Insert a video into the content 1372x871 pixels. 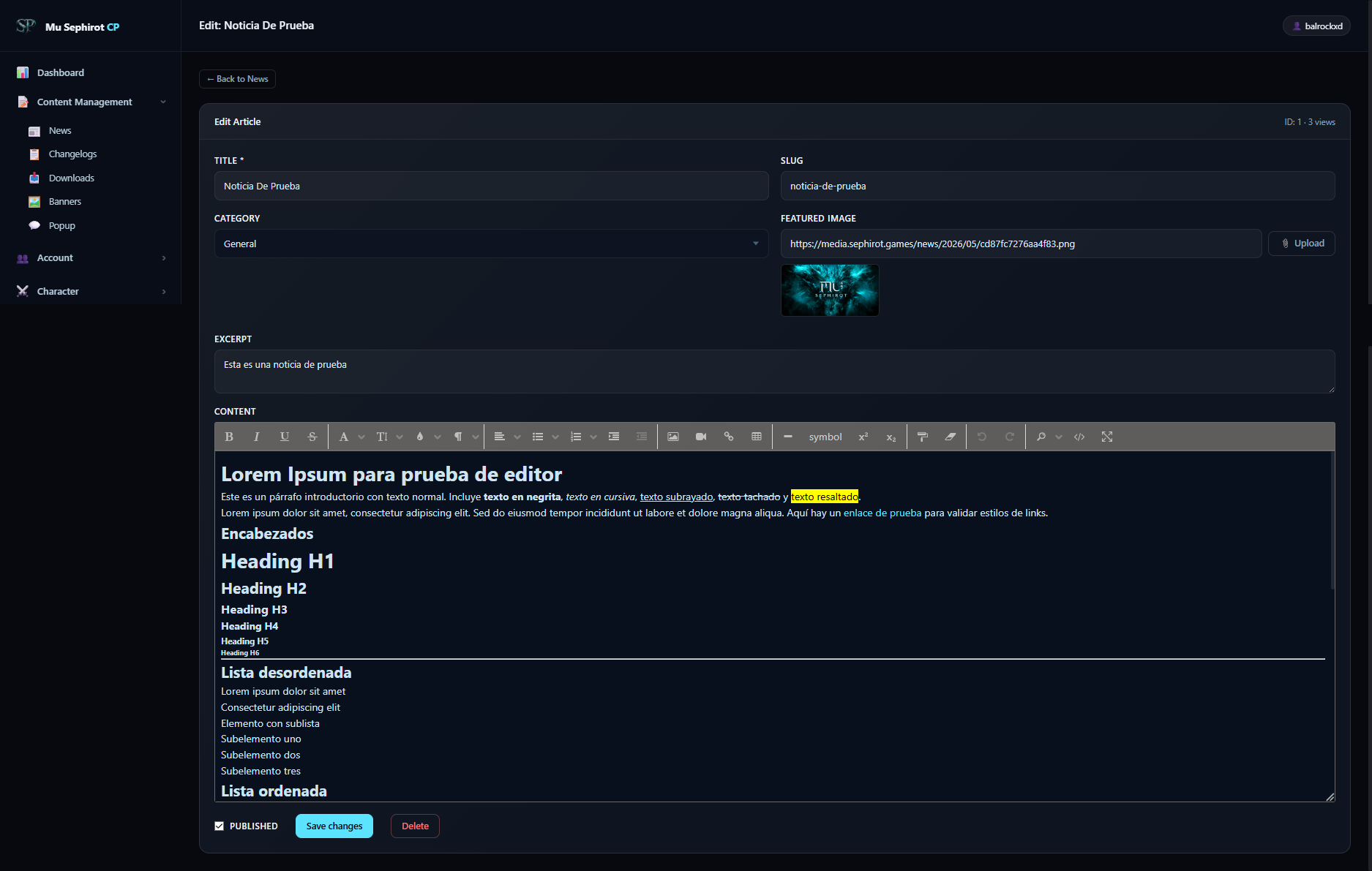(x=701, y=437)
